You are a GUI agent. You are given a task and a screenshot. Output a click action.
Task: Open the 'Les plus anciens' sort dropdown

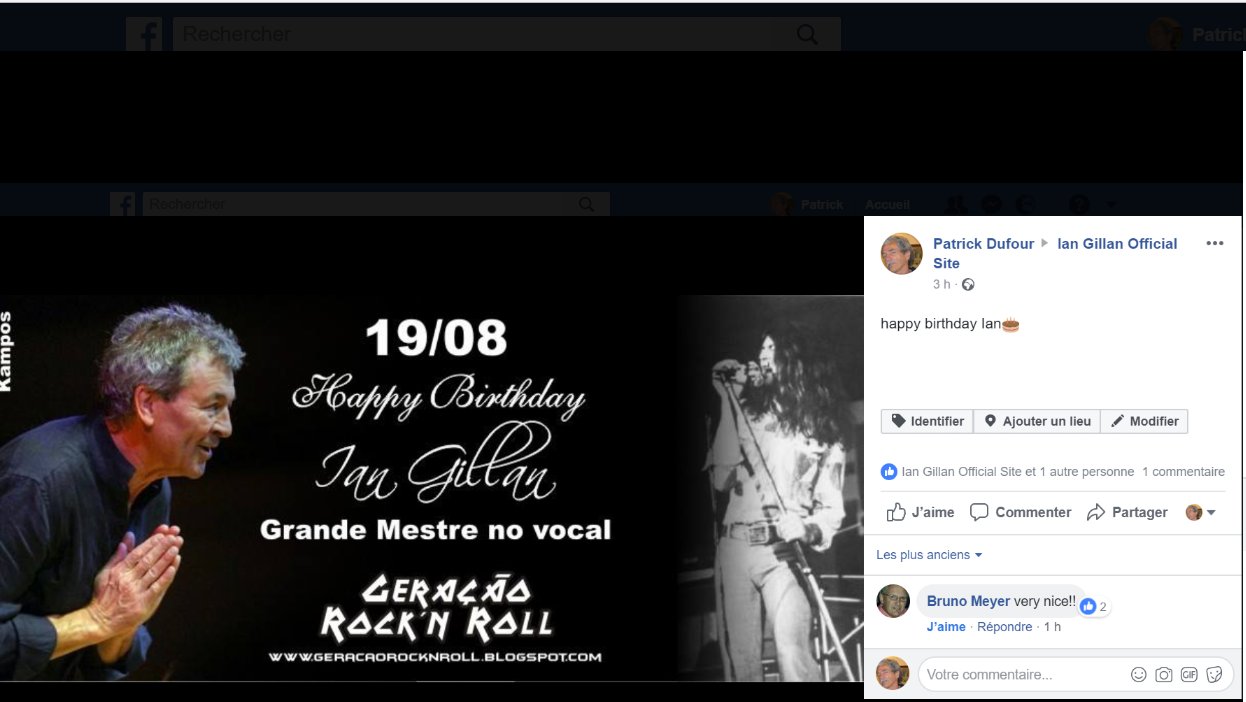(929, 554)
